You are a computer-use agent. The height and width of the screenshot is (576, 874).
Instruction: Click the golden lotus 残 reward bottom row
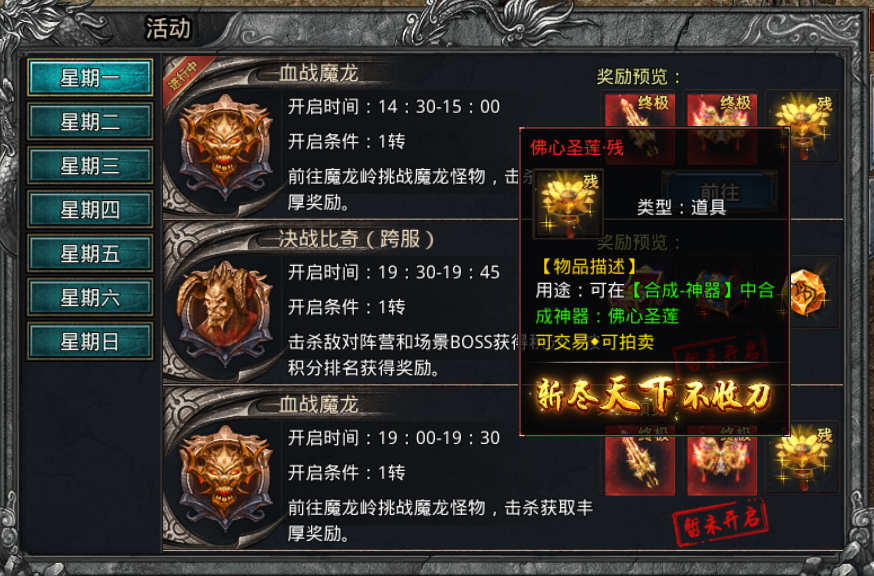803,458
